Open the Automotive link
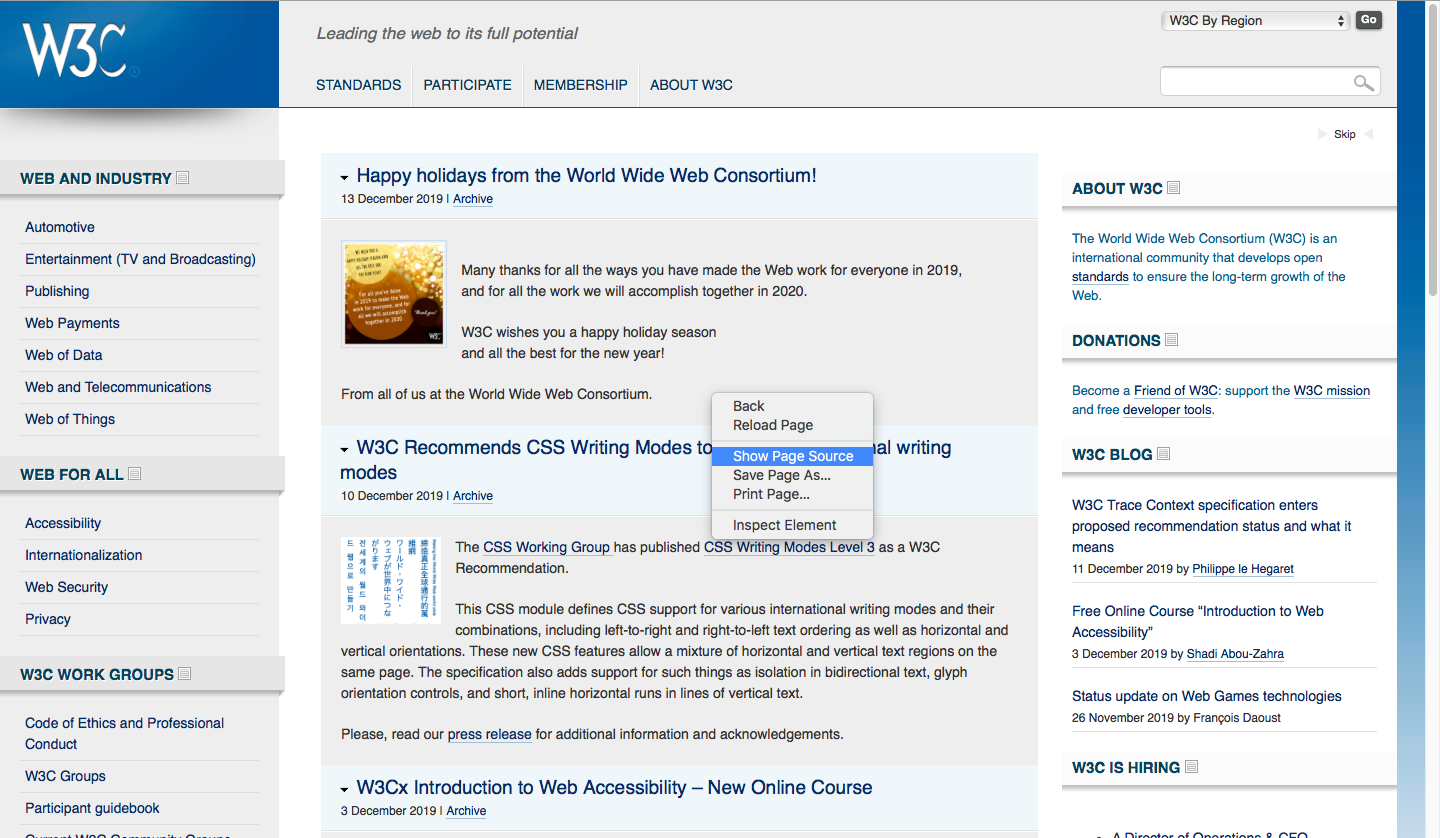The width and height of the screenshot is (1440, 838). pos(60,227)
